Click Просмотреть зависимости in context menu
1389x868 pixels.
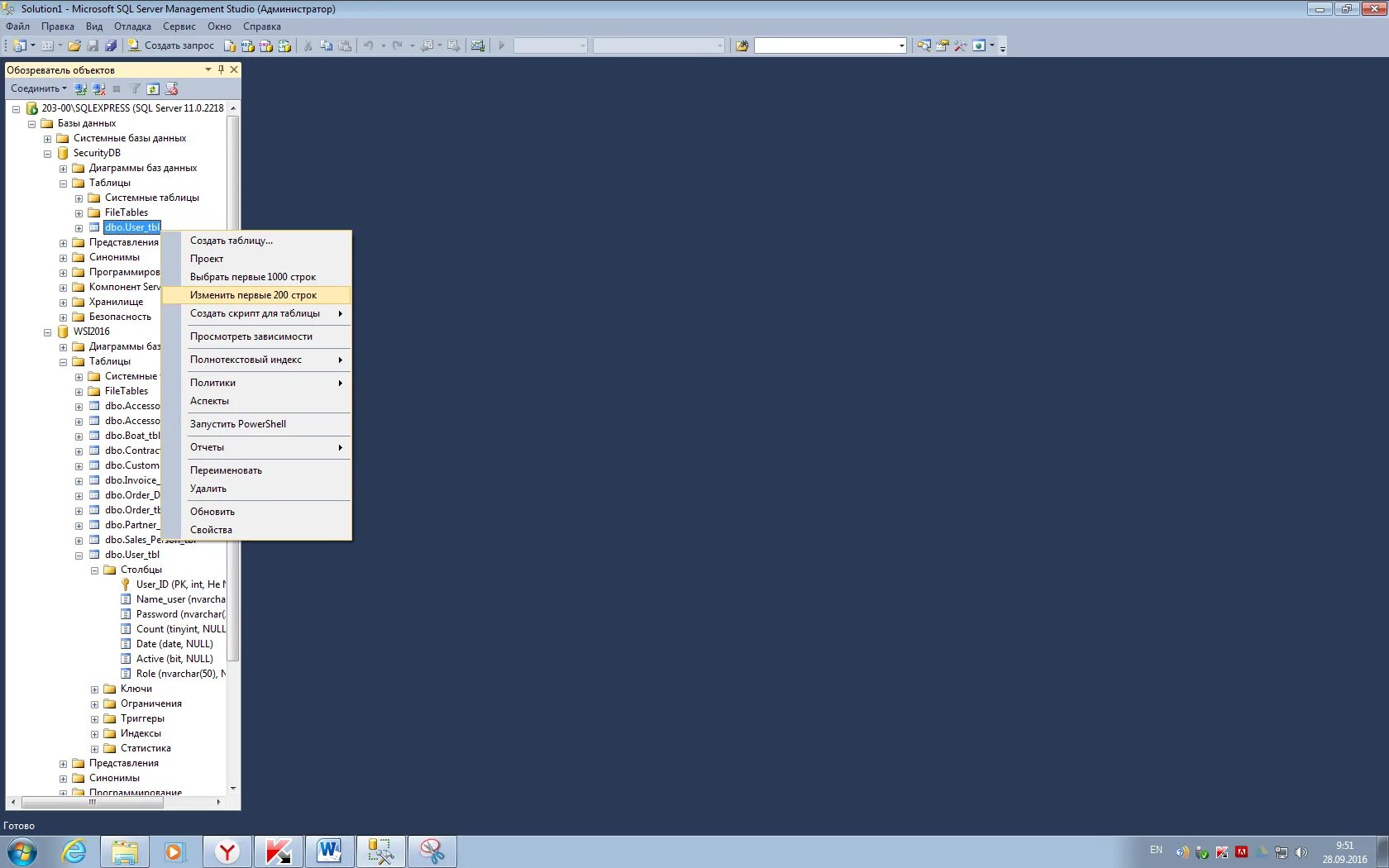pyautogui.click(x=256, y=336)
